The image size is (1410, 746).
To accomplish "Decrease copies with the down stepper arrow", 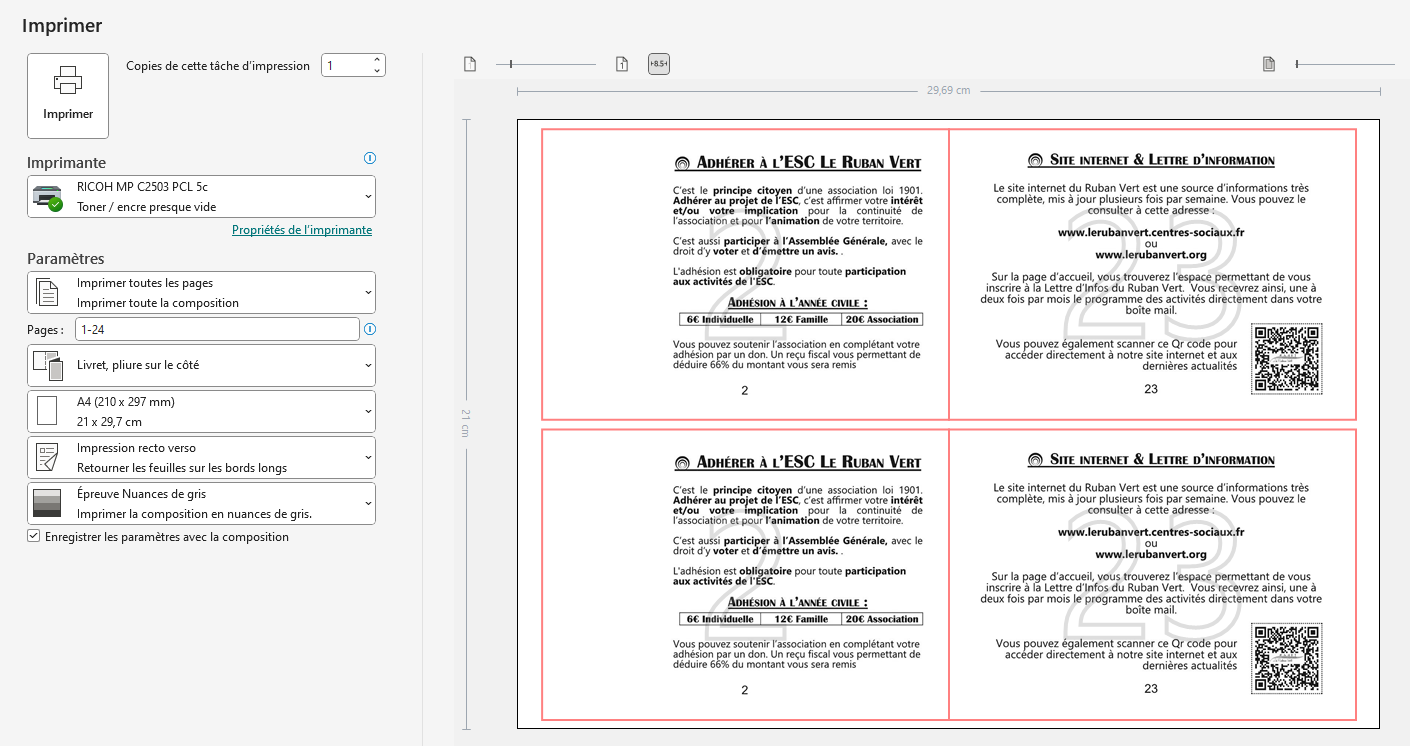I will (377, 71).
